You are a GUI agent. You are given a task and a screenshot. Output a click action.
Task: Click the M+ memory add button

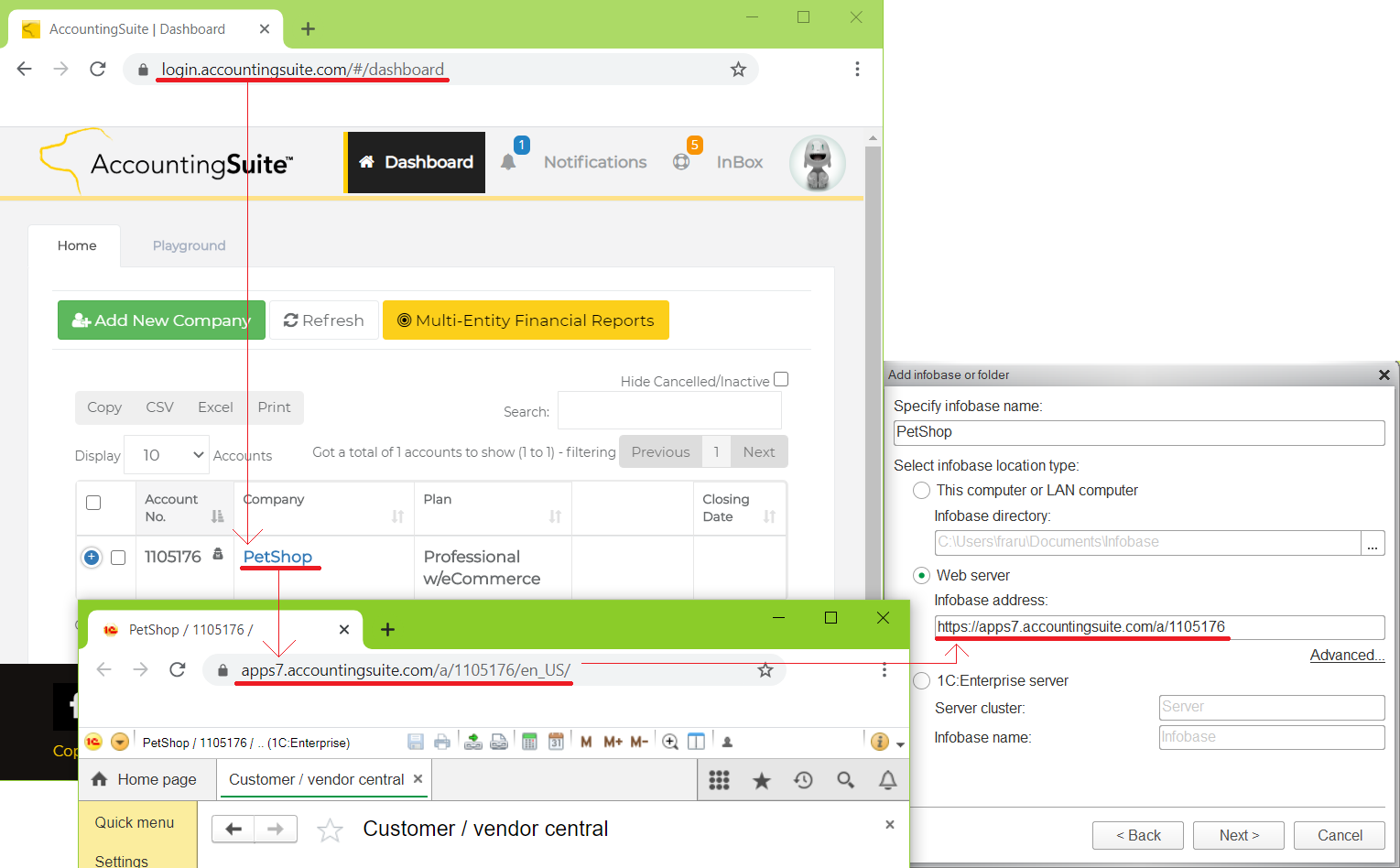coord(613,742)
